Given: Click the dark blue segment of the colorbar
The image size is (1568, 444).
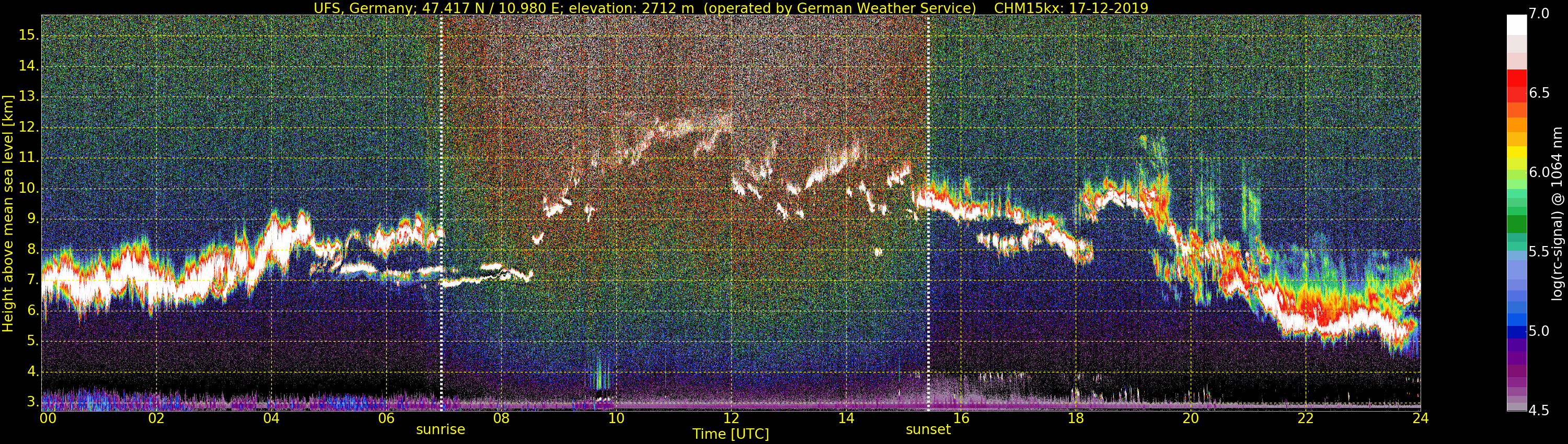Looking at the screenshot, I should tap(1516, 333).
